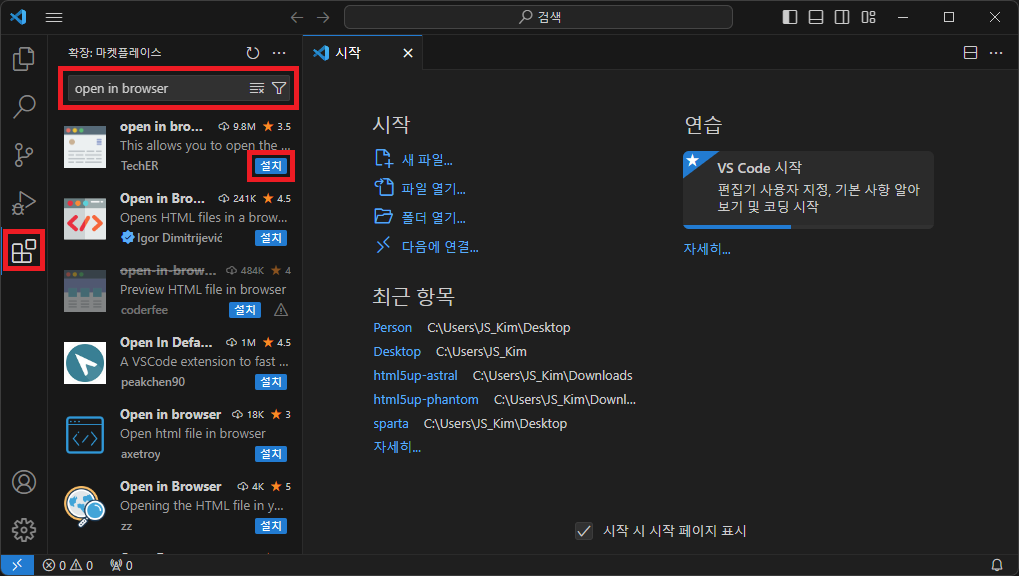The image size is (1019, 576).
Task: Click the 새 파일... link
Action: pos(426,160)
